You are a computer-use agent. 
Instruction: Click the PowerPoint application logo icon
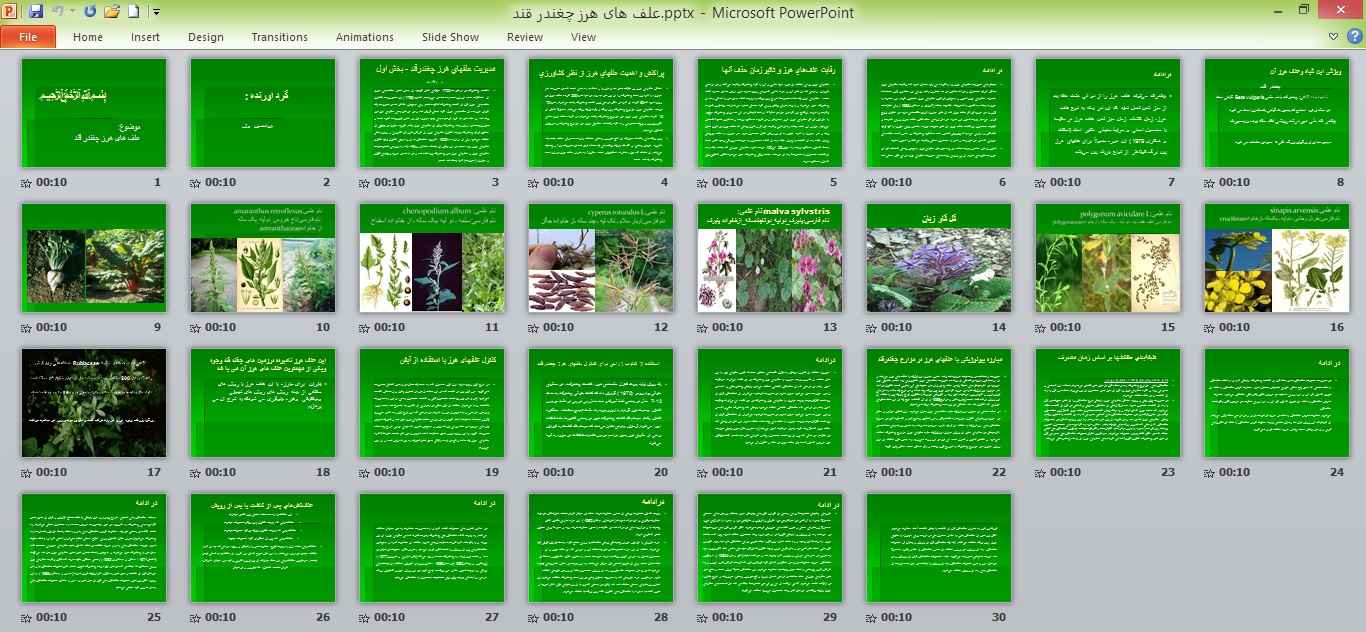(11, 12)
